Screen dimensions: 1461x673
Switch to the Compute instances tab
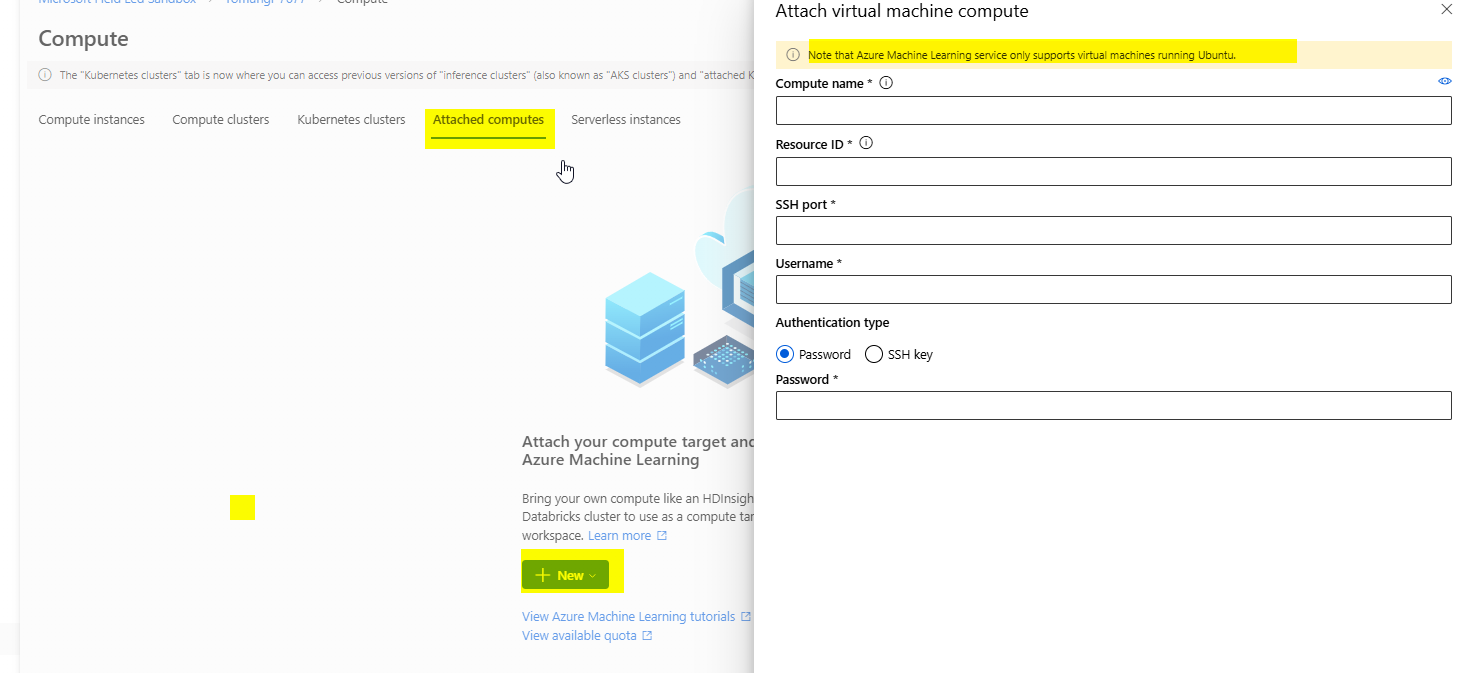(91, 119)
